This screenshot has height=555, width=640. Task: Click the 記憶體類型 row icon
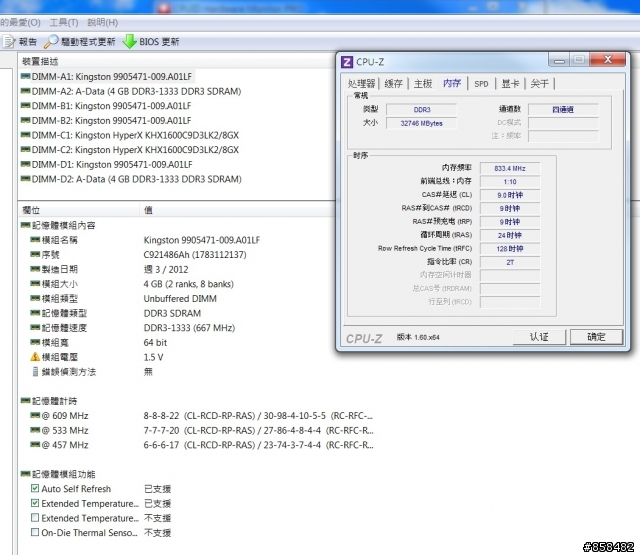[x=35, y=313]
